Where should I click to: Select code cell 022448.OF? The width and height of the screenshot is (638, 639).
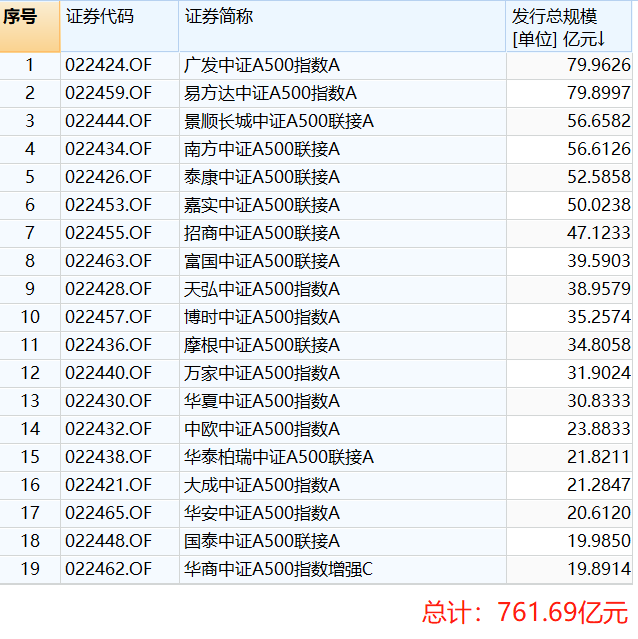click(x=119, y=541)
